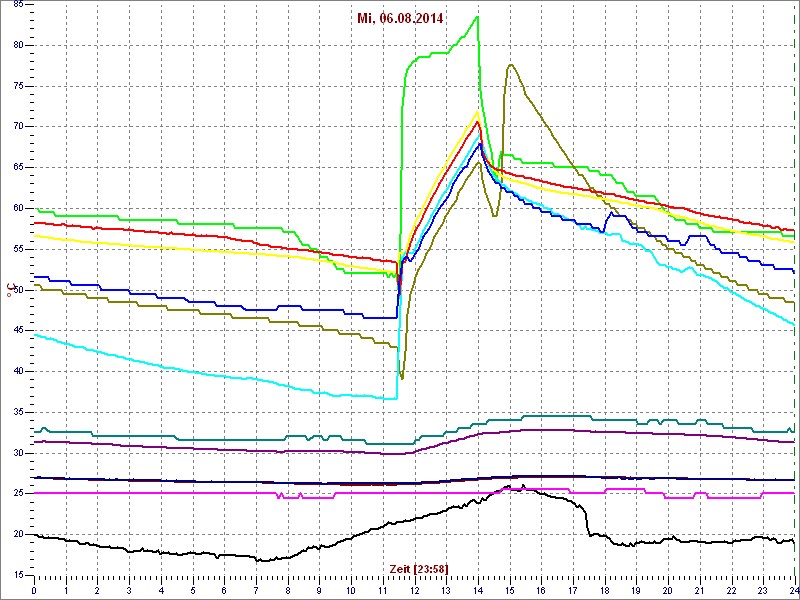Click hour 10 on the time axis
The width and height of the screenshot is (800, 600).
[351, 590]
